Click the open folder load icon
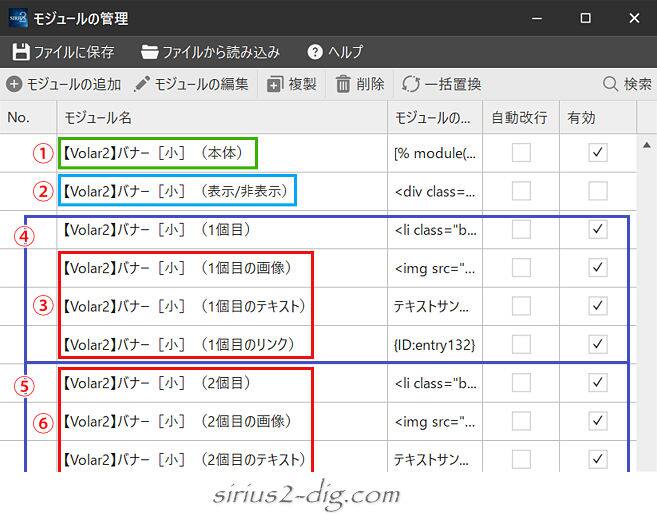Screen dimensions: 657x514 coord(149,52)
